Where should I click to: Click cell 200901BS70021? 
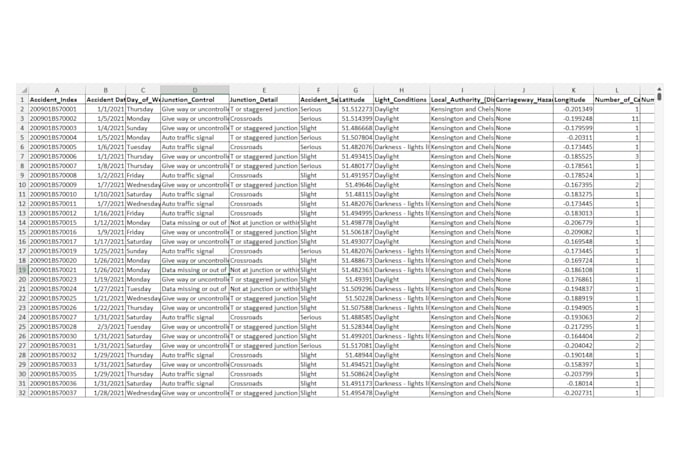[x=57, y=270]
